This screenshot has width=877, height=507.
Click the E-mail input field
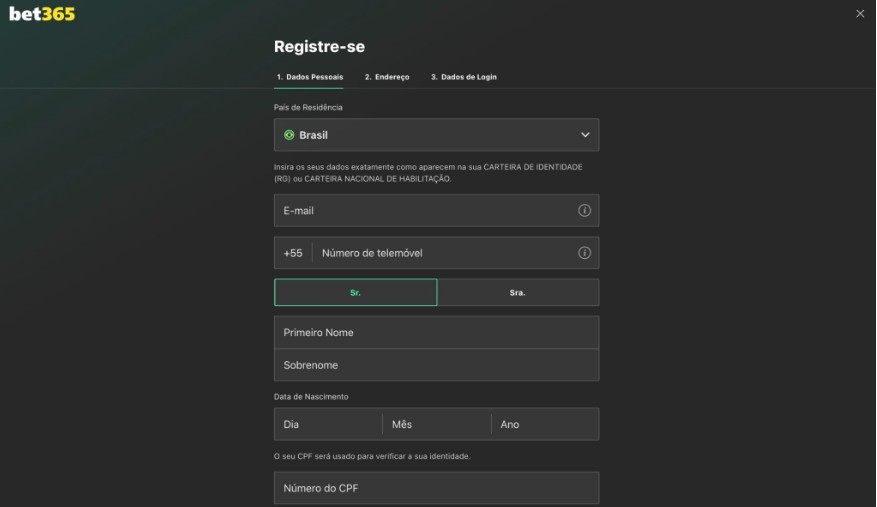tap(425, 211)
